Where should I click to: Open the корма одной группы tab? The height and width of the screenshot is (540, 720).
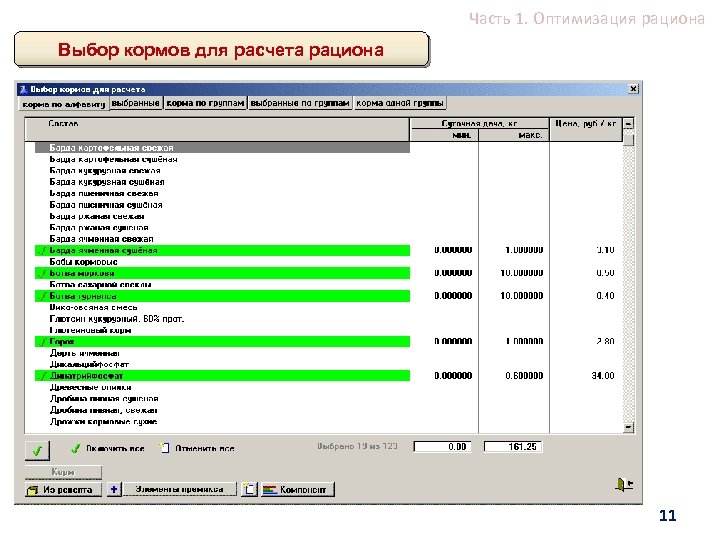click(x=399, y=103)
